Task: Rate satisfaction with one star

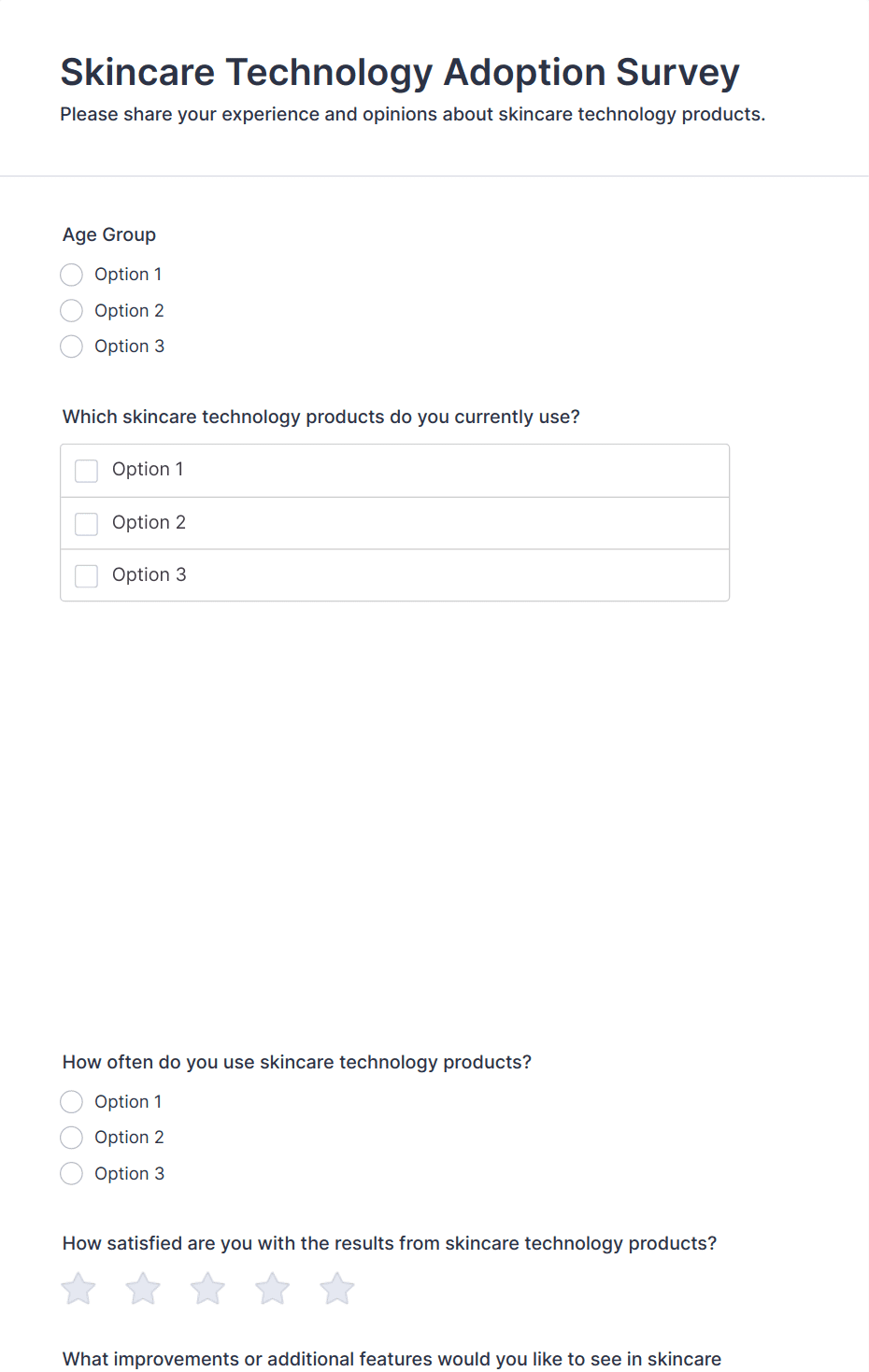Action: [78, 1289]
